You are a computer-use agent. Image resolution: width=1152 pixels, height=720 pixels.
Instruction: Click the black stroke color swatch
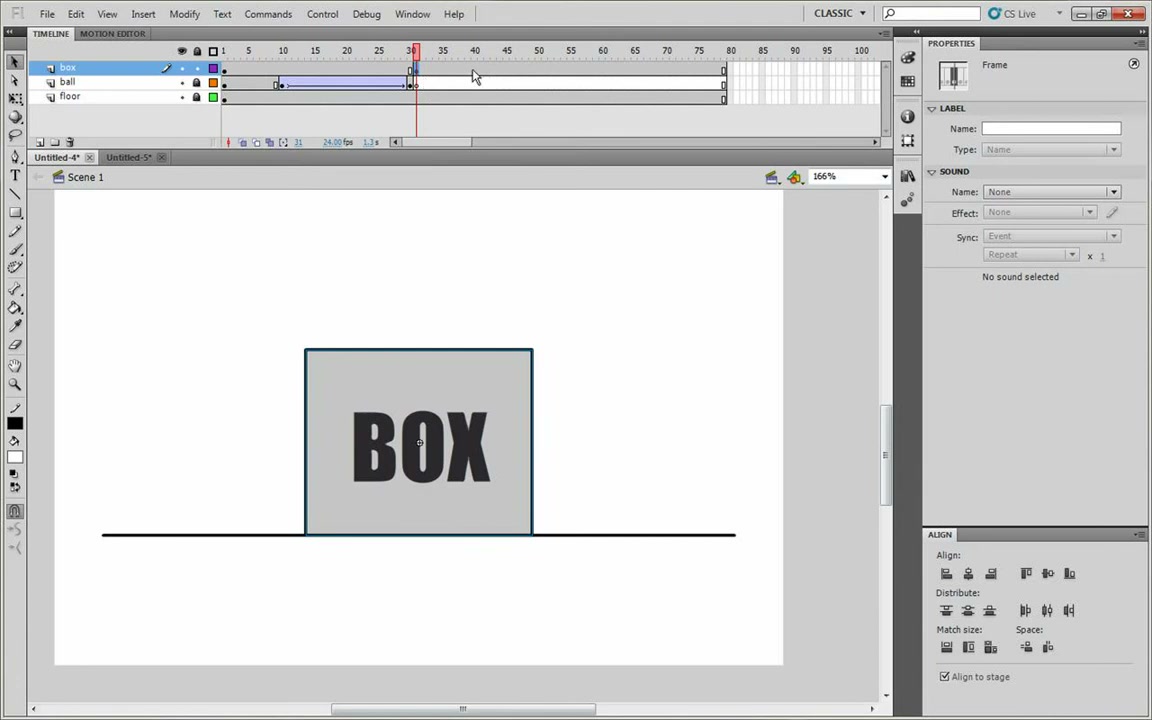click(15, 424)
